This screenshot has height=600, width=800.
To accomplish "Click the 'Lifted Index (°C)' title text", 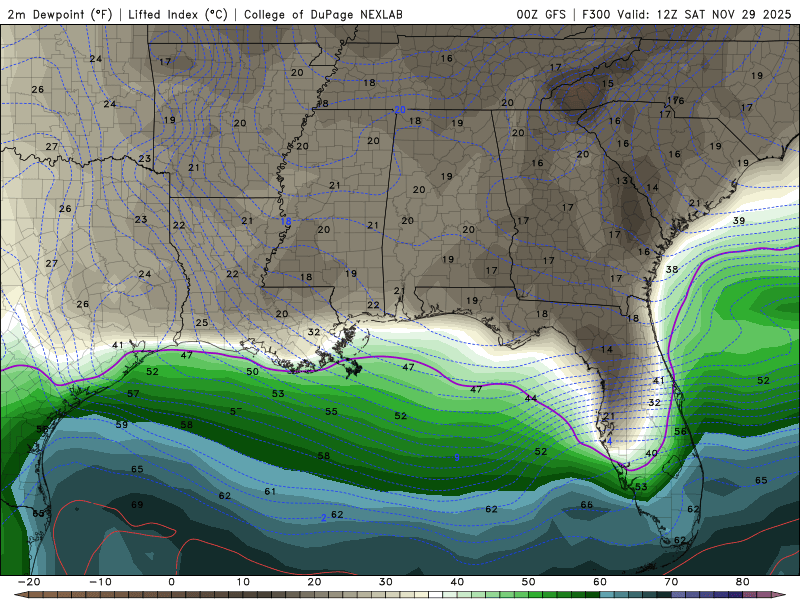I will (178, 15).
